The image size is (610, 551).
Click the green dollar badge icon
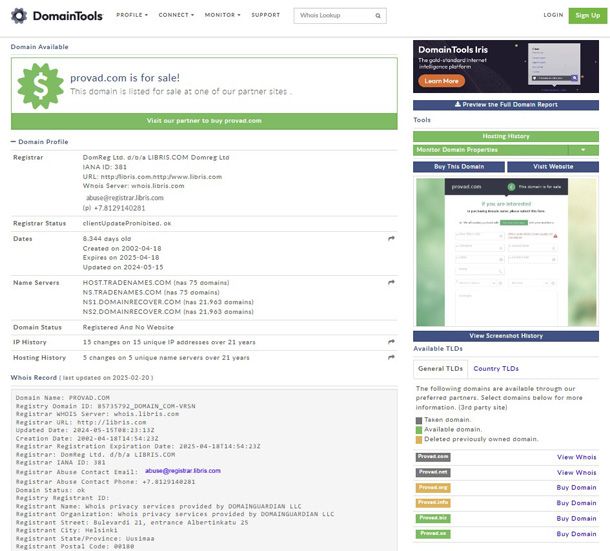tap(41, 86)
